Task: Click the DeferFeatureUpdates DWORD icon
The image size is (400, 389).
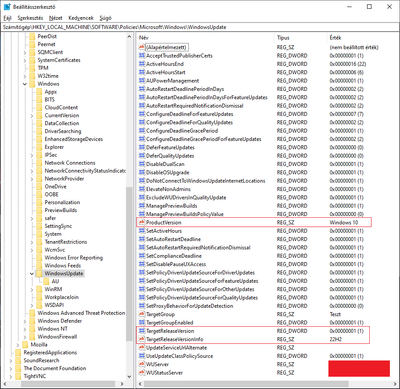Action: click(x=142, y=147)
